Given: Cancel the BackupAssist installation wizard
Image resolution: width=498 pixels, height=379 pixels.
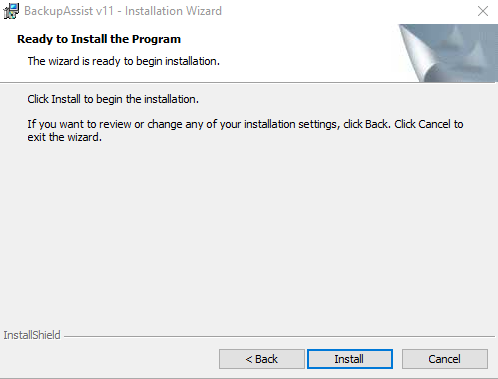Looking at the screenshot, I should [x=445, y=359].
